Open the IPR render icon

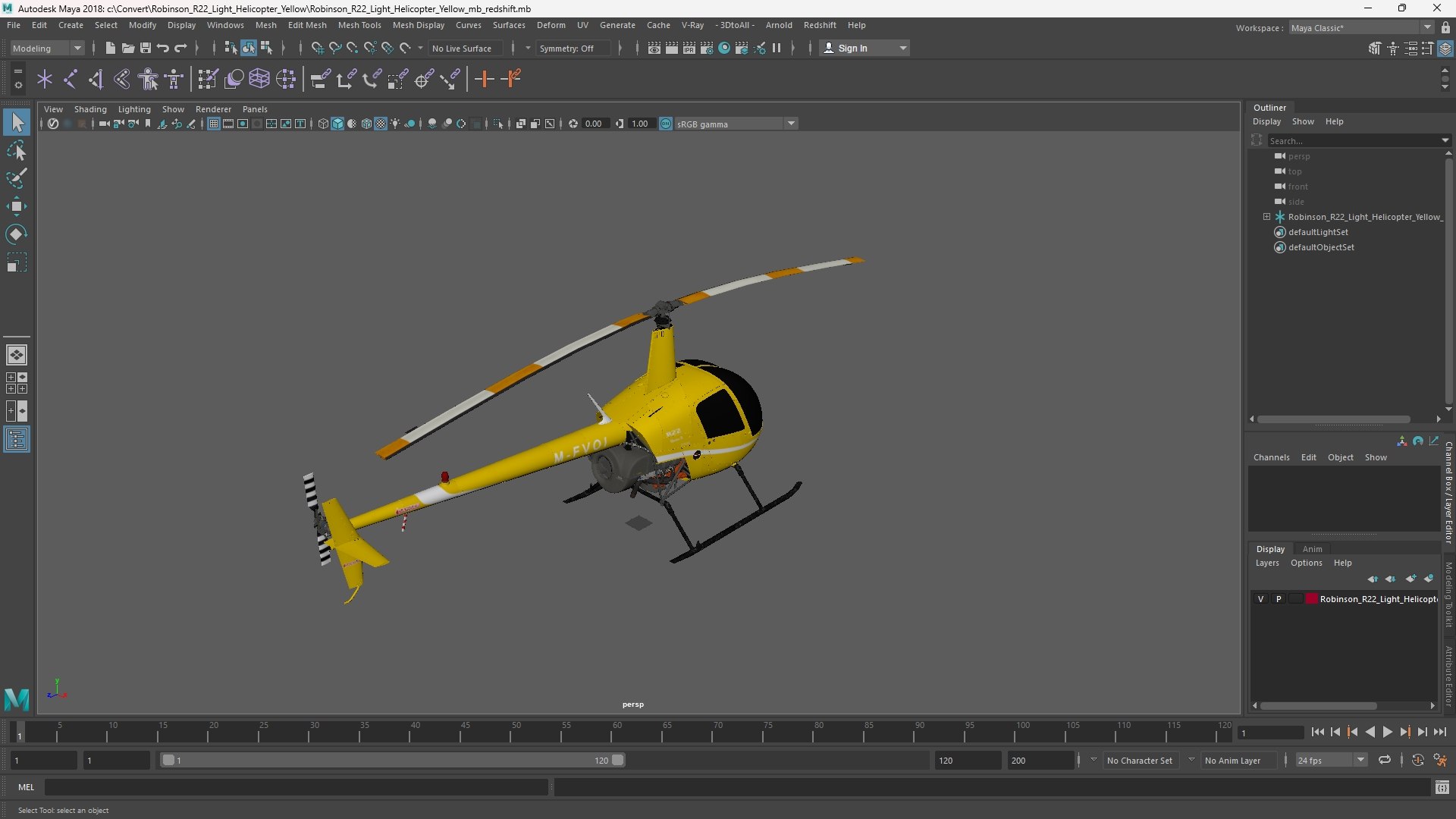coord(689,48)
